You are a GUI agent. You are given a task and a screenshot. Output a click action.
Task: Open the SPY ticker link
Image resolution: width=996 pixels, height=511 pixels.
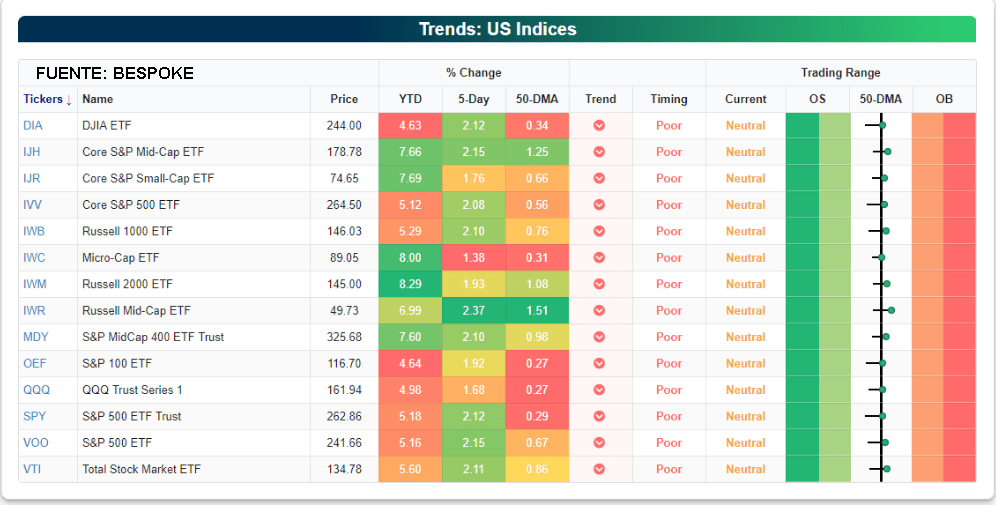pos(33,416)
